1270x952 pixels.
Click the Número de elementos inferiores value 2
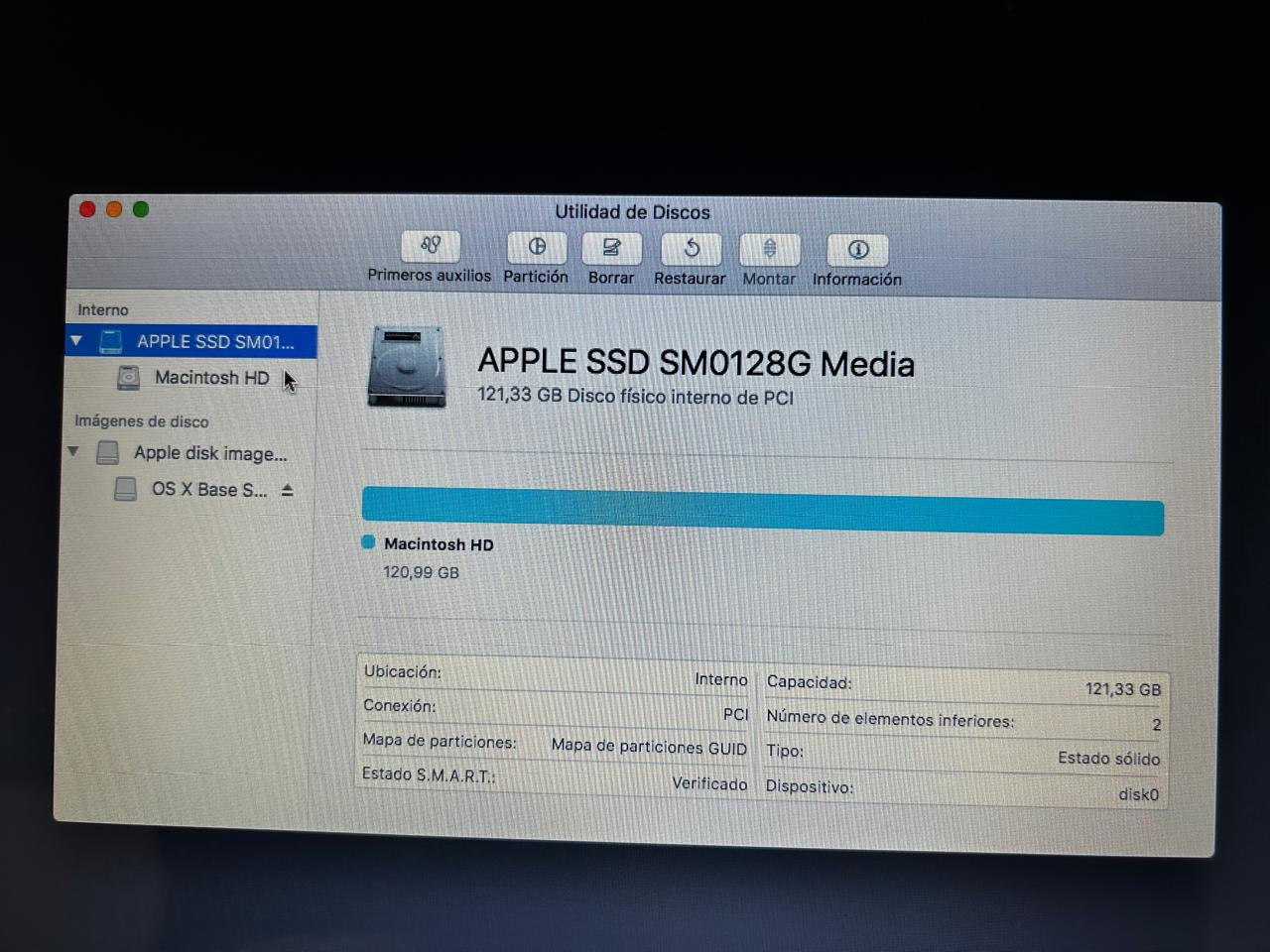[x=1157, y=725]
